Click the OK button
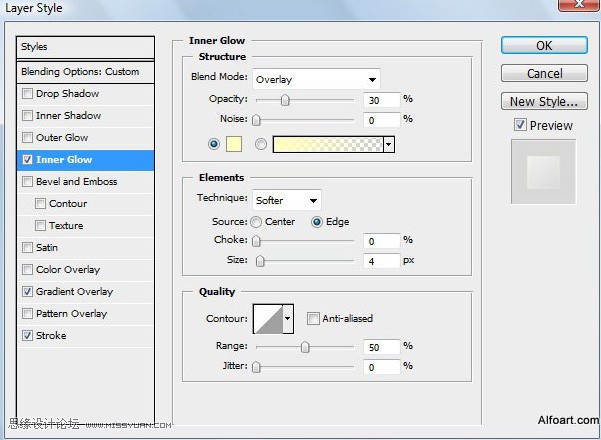 click(544, 46)
